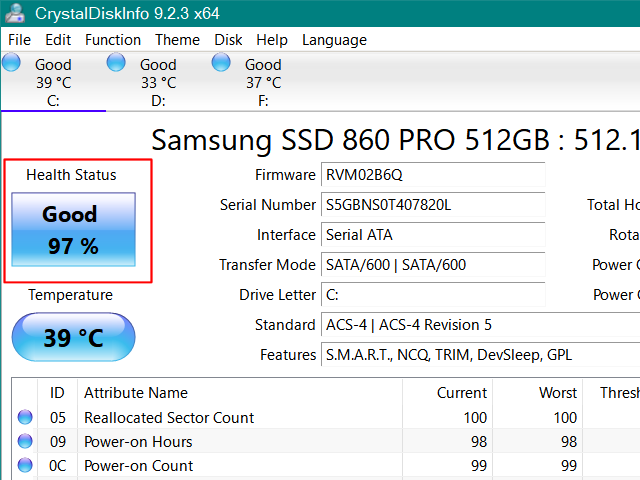Click the Interface field Serial ATA
The width and height of the screenshot is (640, 480).
(433, 235)
